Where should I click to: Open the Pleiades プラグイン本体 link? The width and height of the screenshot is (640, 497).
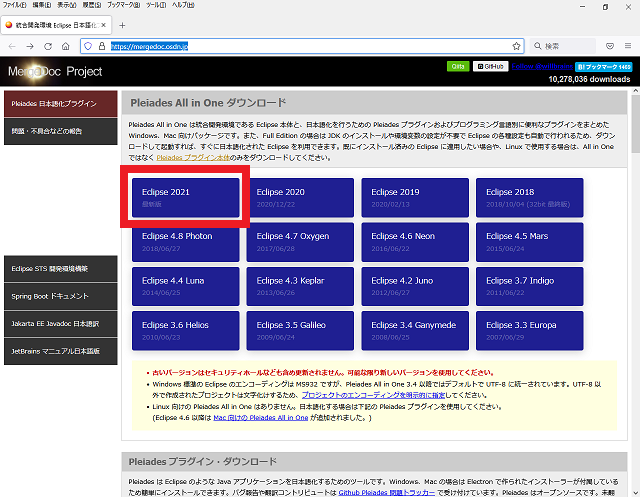click(193, 158)
